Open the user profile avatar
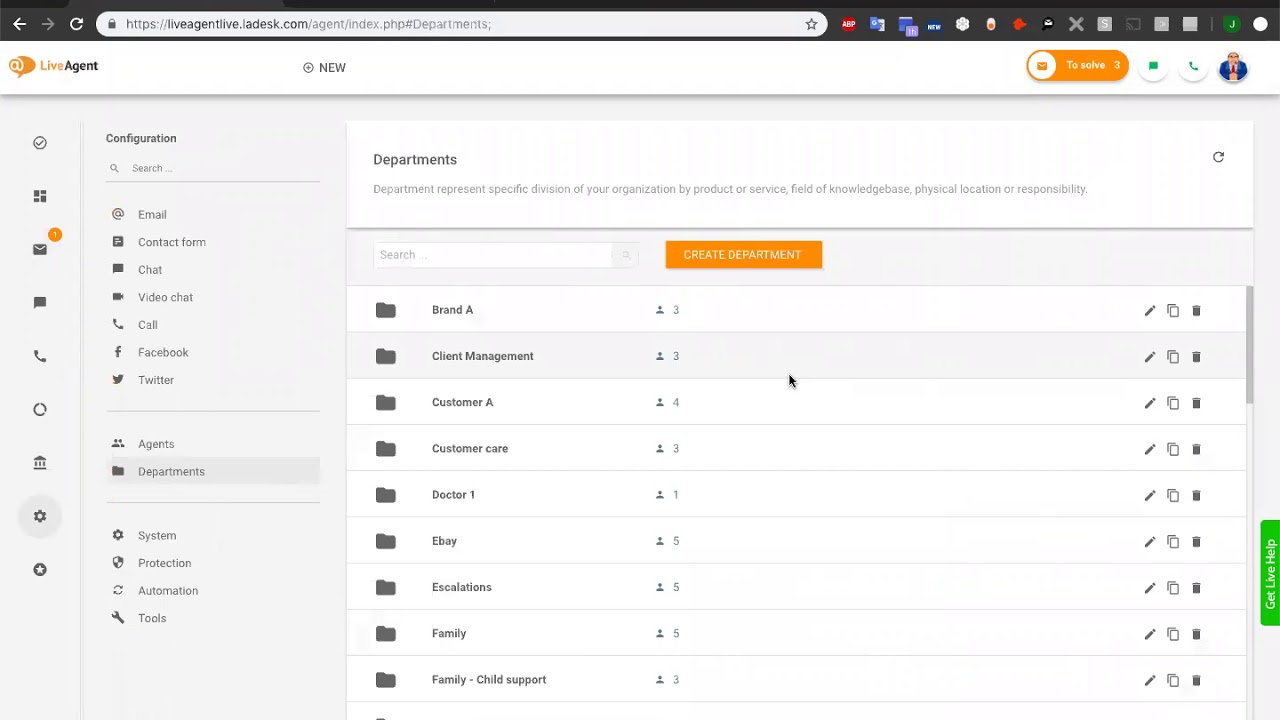The height and width of the screenshot is (720, 1280). click(1233, 67)
